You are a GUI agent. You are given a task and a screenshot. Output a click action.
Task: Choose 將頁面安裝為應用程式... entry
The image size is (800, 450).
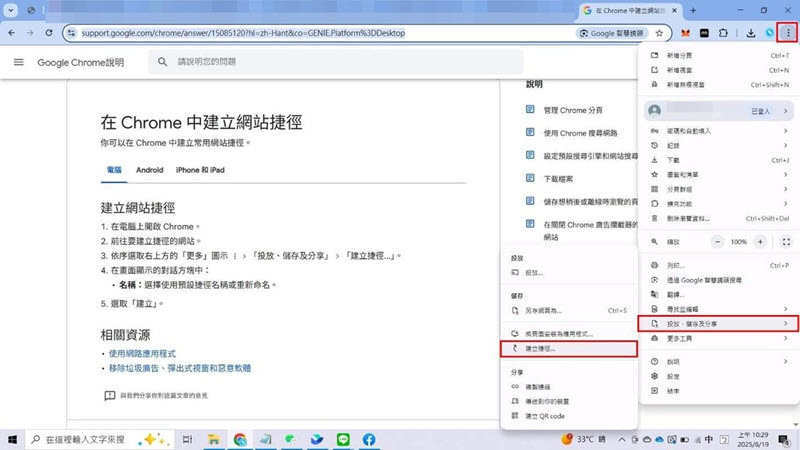point(569,334)
